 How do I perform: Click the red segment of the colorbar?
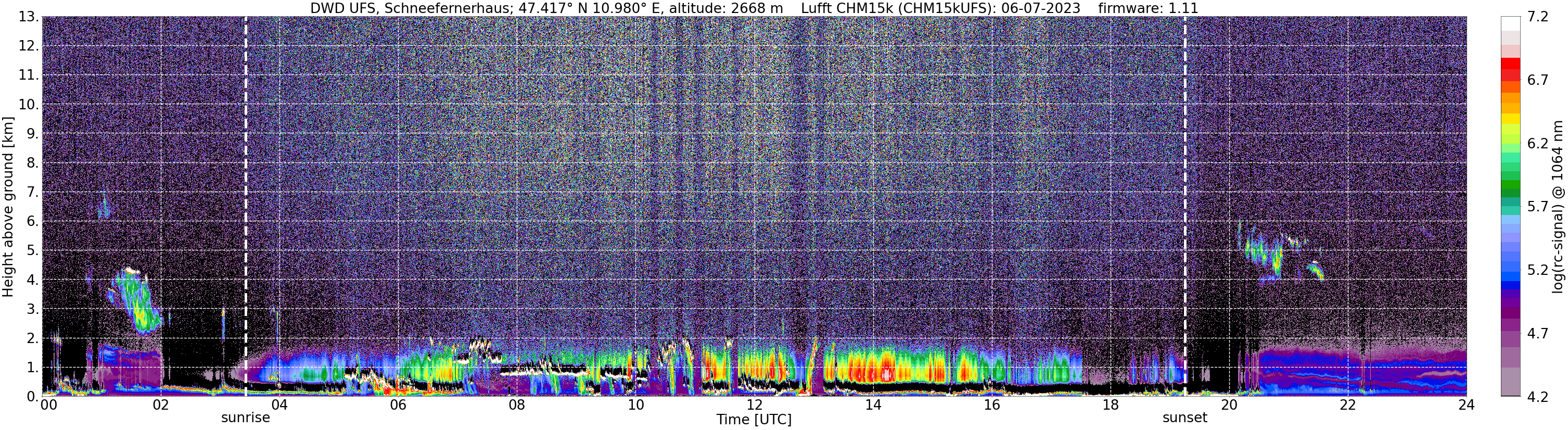1510,64
